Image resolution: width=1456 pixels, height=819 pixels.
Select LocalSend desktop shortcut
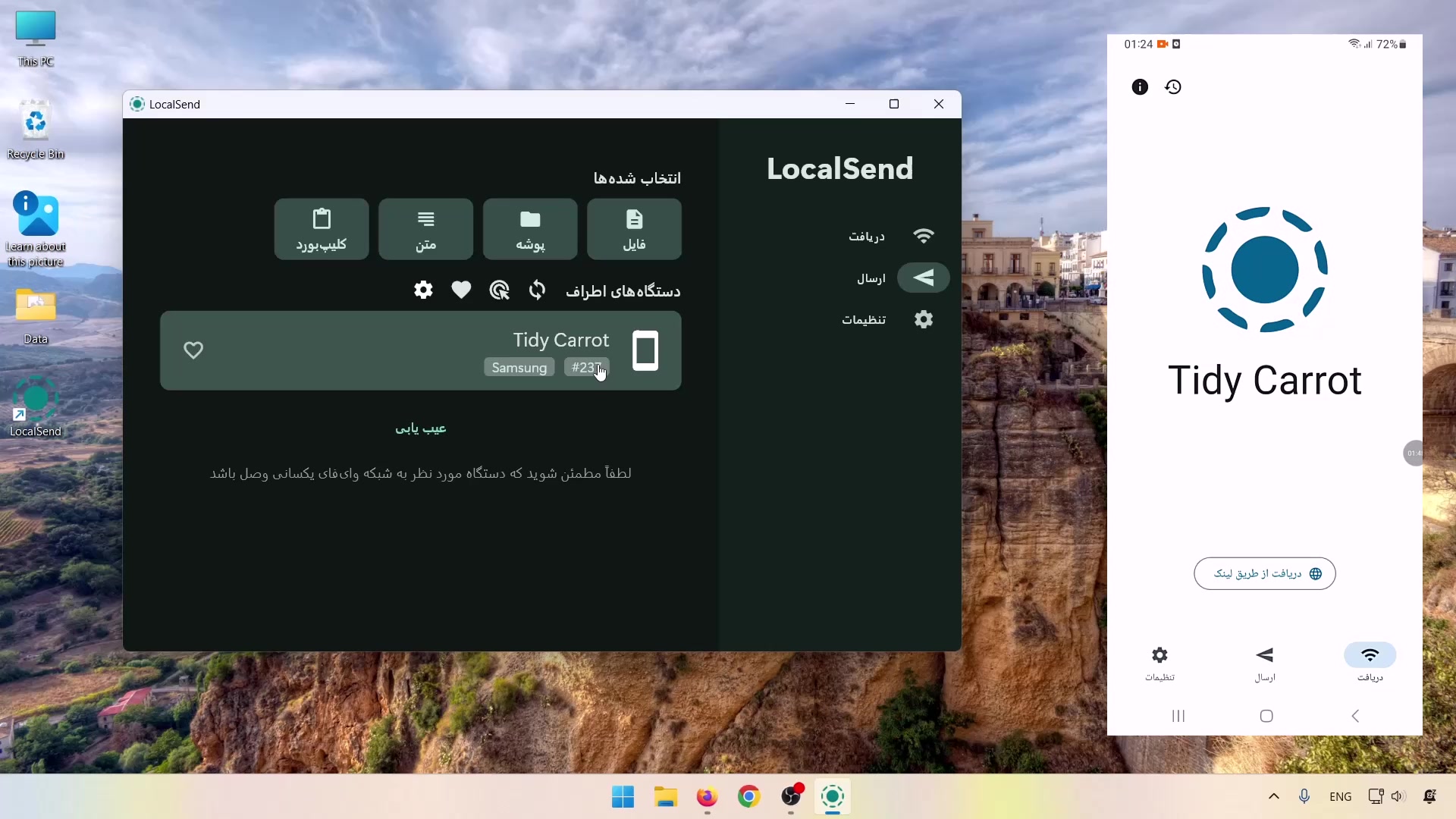coord(36,406)
